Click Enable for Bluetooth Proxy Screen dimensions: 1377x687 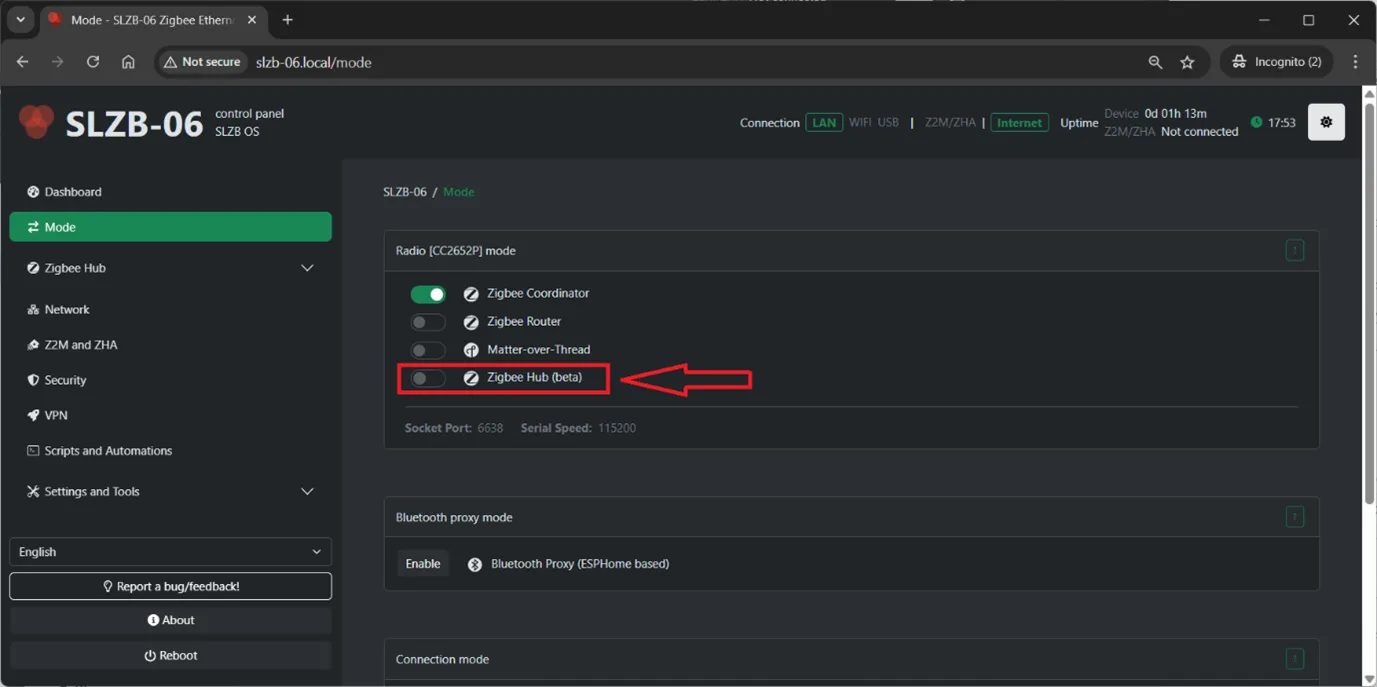tap(422, 564)
